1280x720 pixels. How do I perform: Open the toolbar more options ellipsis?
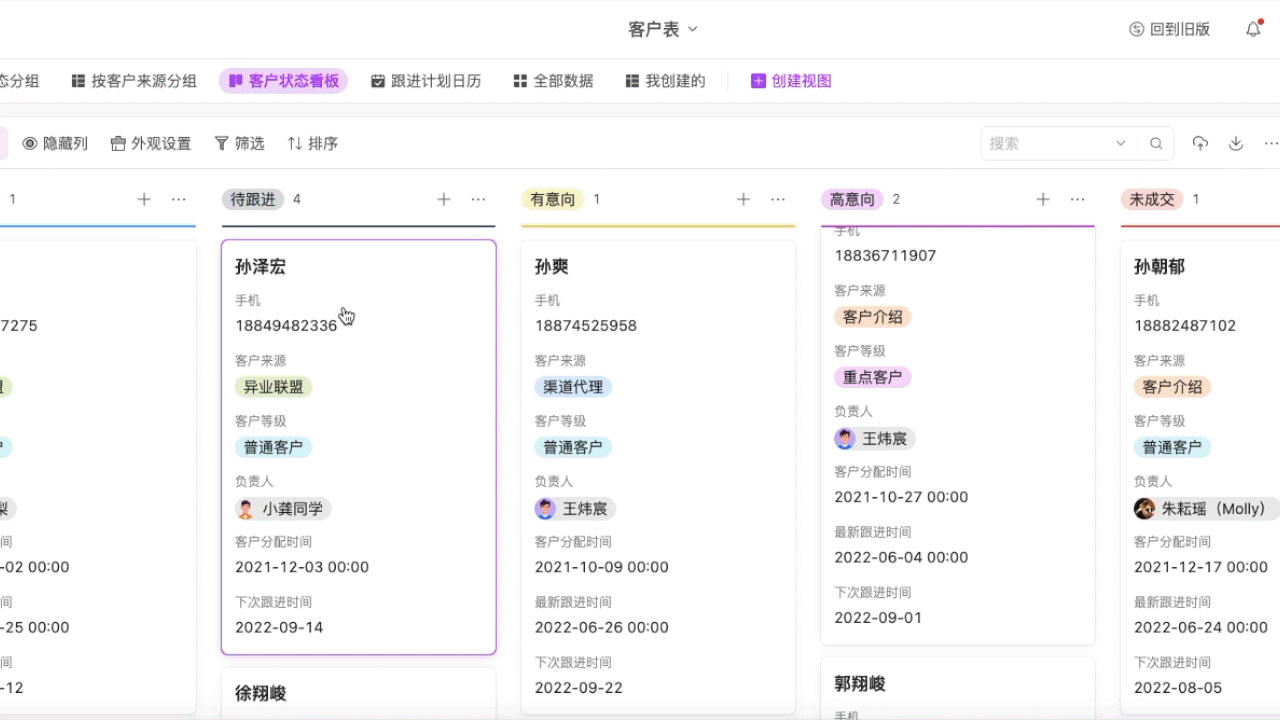(1271, 144)
